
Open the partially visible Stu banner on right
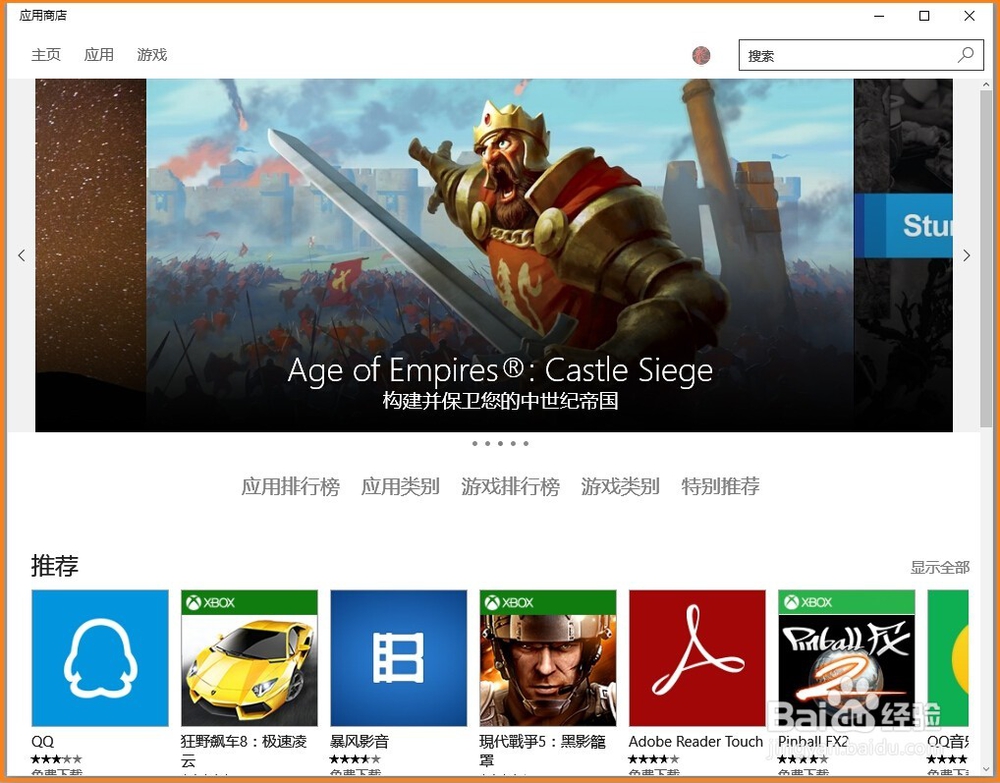903,255
